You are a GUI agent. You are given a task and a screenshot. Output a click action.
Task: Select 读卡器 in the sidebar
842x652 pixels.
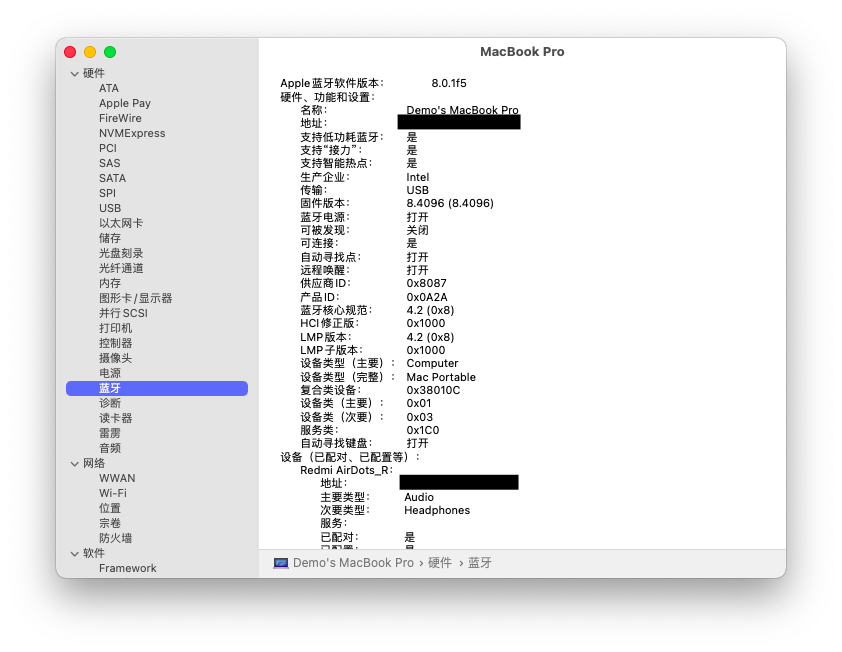click(115, 418)
